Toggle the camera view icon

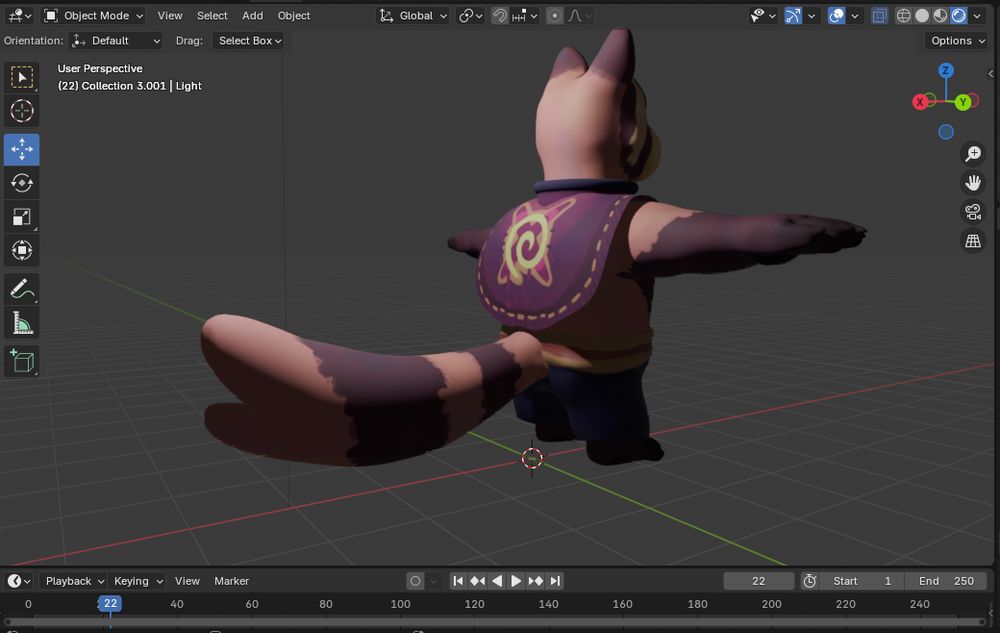click(973, 212)
